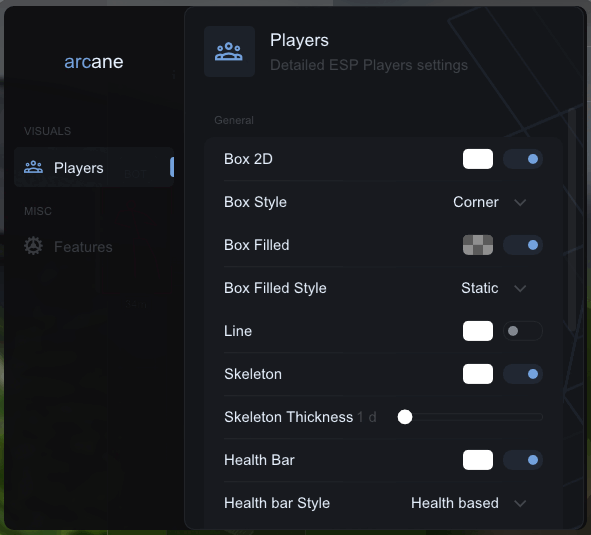Click the Skeleton Thickness slider handle
This screenshot has height=535, width=591.
click(405, 417)
